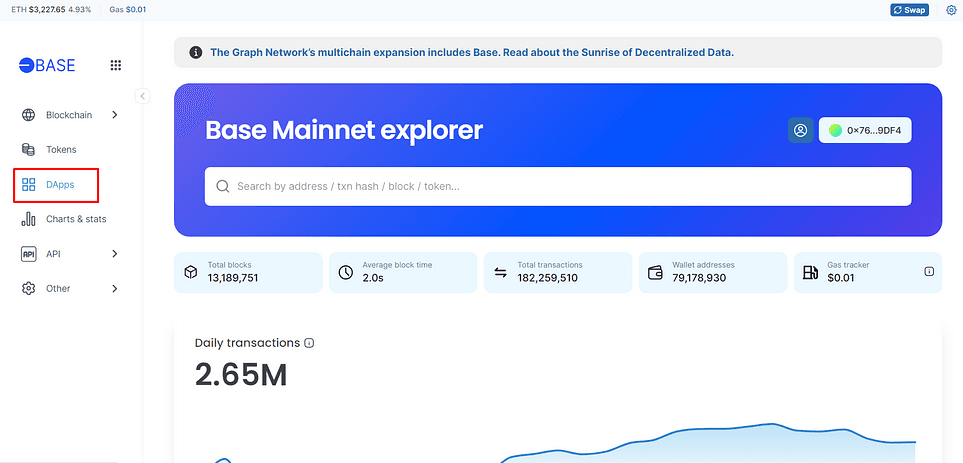Click the 2.65M daily transactions value
Screen dimensions: 963x463
pyautogui.click(x=241, y=374)
